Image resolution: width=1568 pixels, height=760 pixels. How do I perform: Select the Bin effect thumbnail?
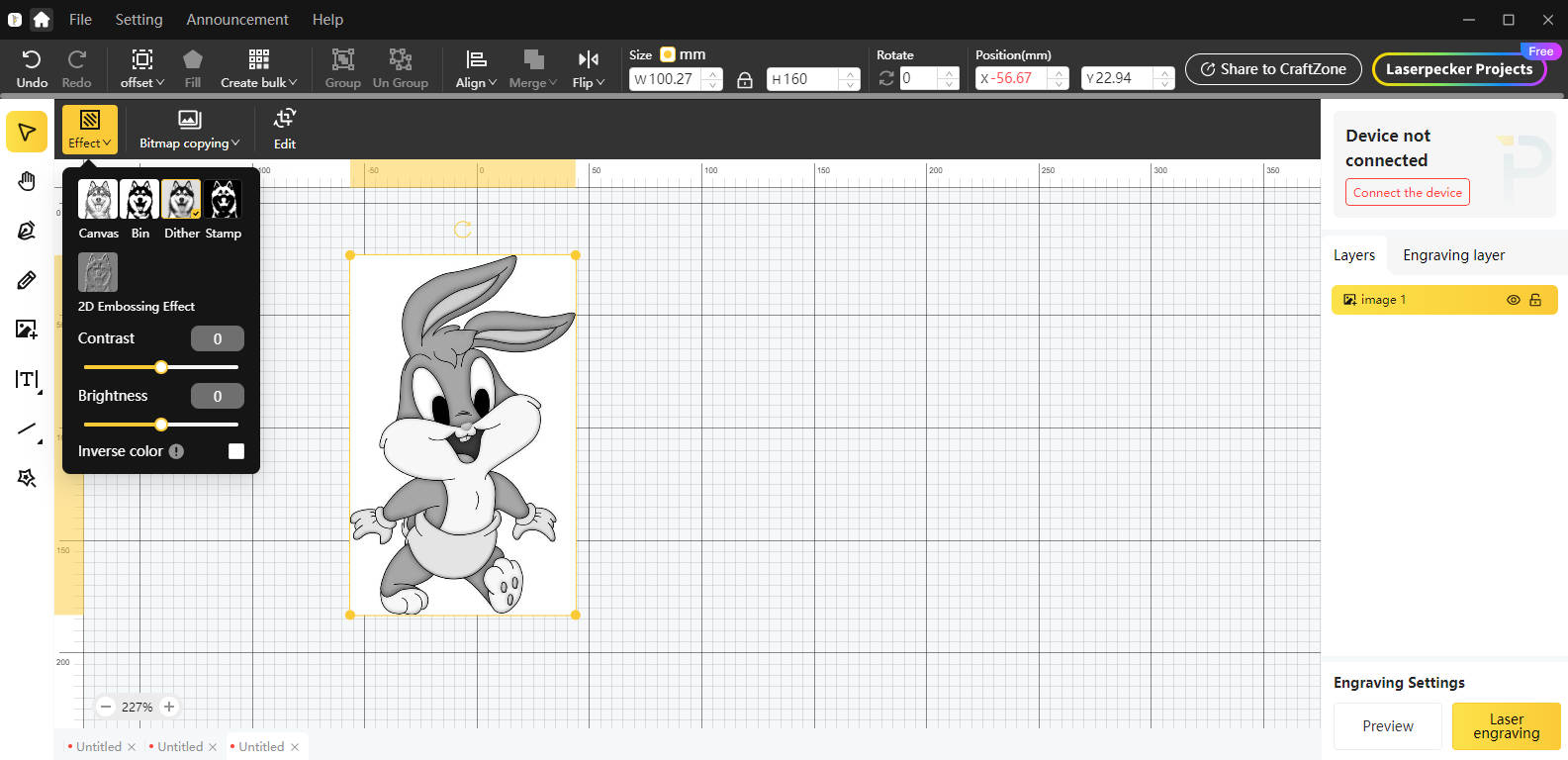pos(139,199)
